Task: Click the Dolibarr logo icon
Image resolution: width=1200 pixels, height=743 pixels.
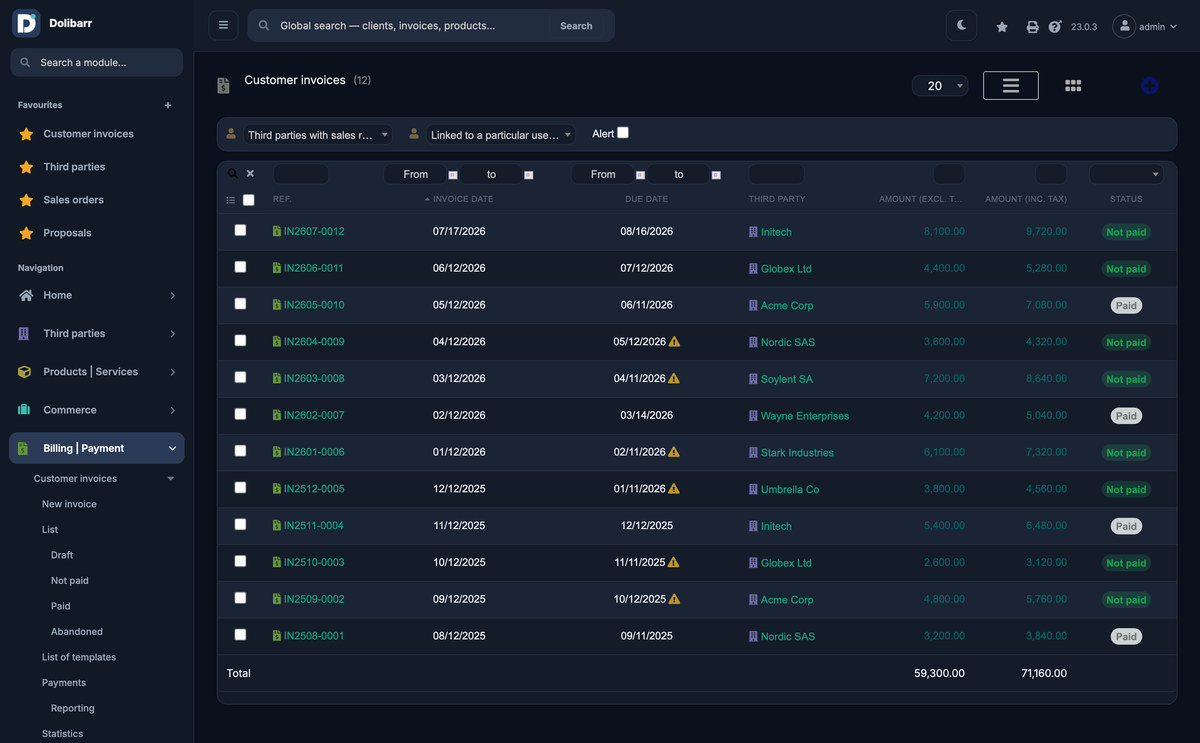Action: (x=26, y=23)
